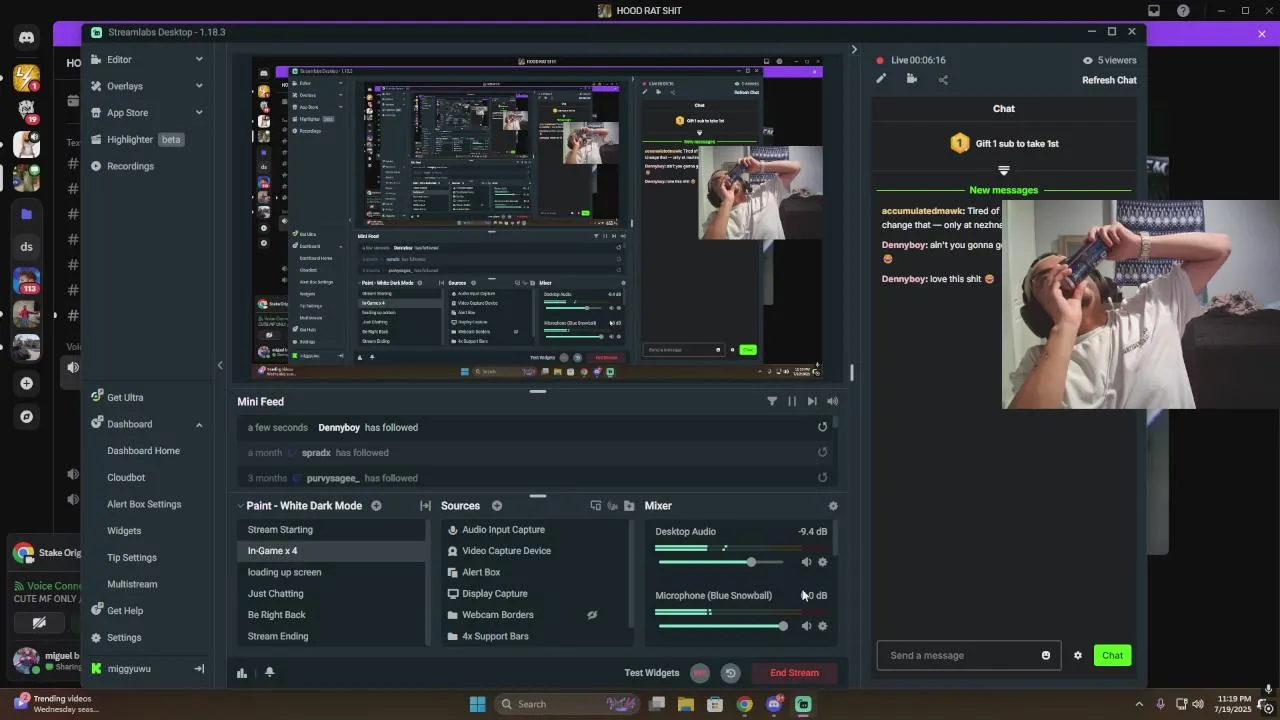Viewport: 1280px width, 720px height.
Task: Select the loading up screen scene
Action: pos(331,572)
